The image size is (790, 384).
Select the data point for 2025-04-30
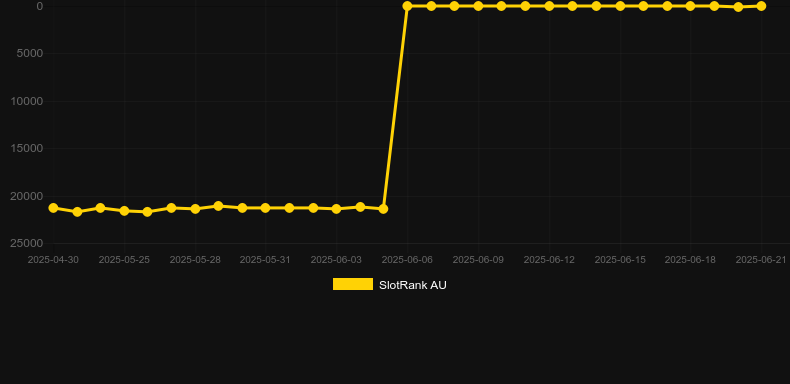53,208
